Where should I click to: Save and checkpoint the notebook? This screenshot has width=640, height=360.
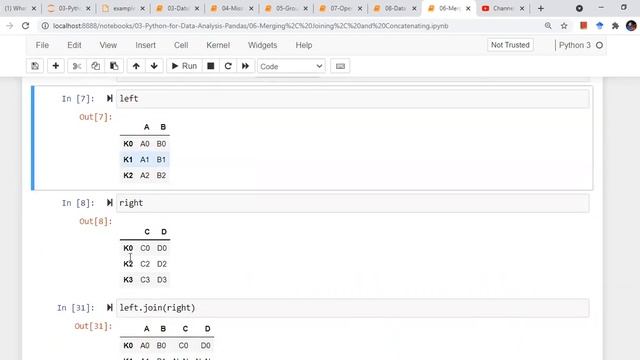35,66
